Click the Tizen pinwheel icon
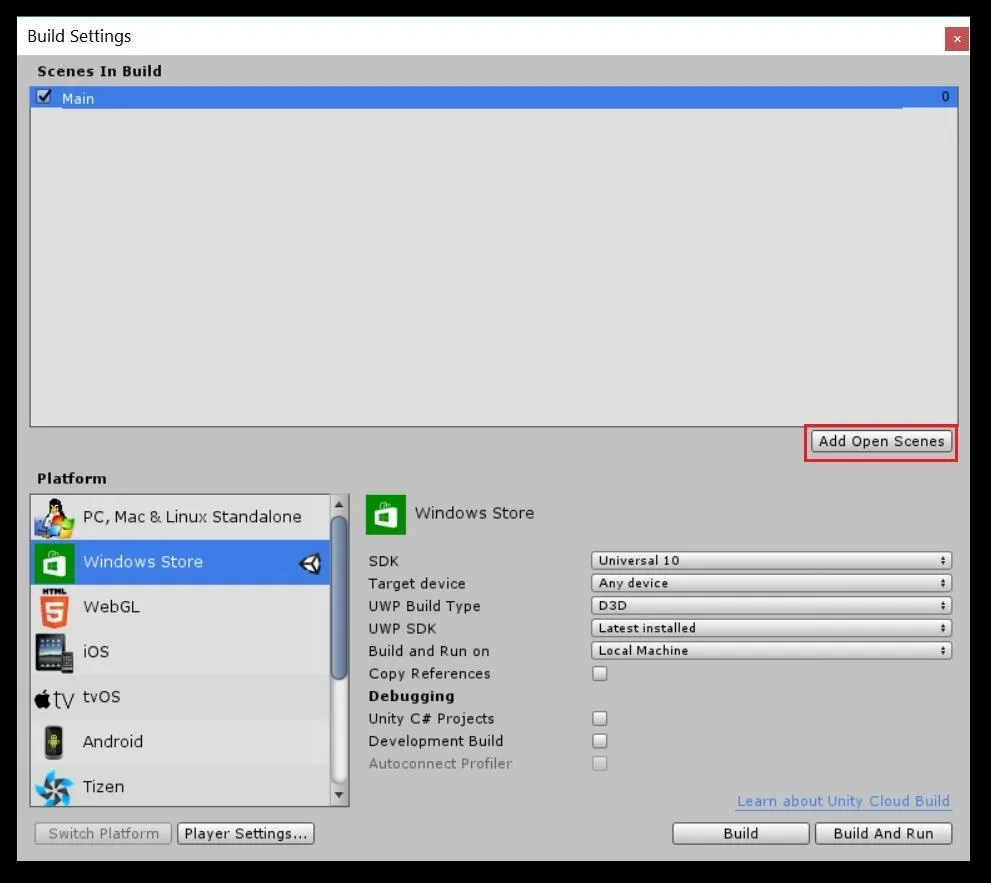This screenshot has height=883, width=991. click(x=54, y=788)
